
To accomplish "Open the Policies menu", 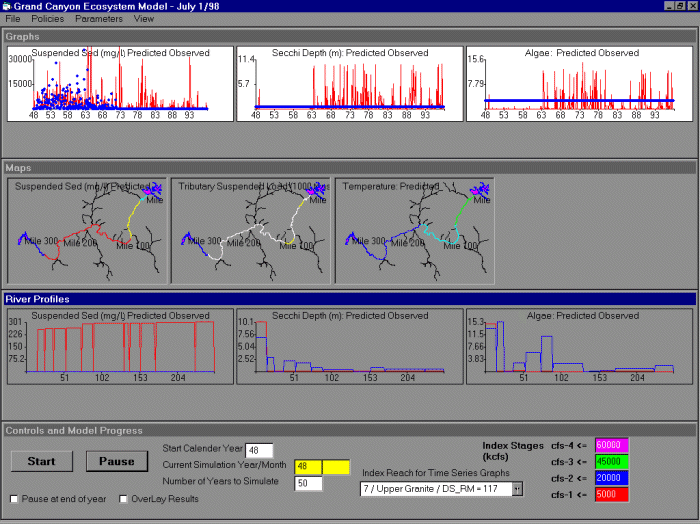I will point(46,19).
